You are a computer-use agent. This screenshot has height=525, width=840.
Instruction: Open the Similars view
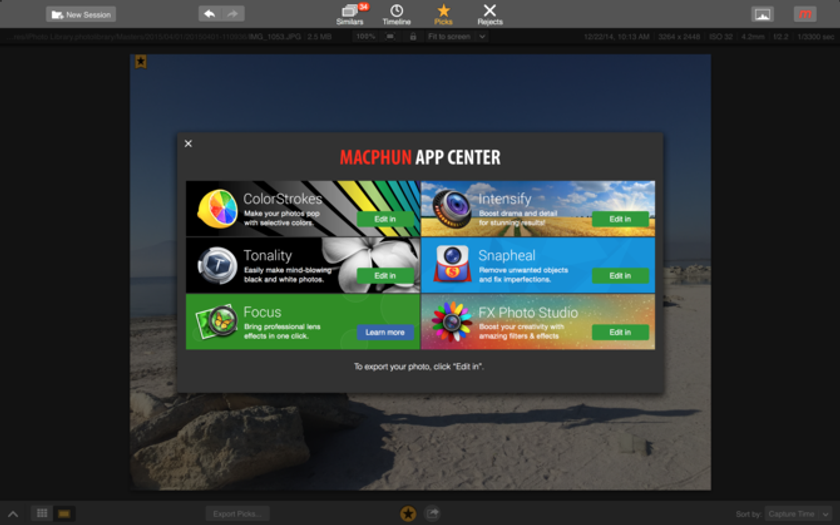click(x=350, y=14)
